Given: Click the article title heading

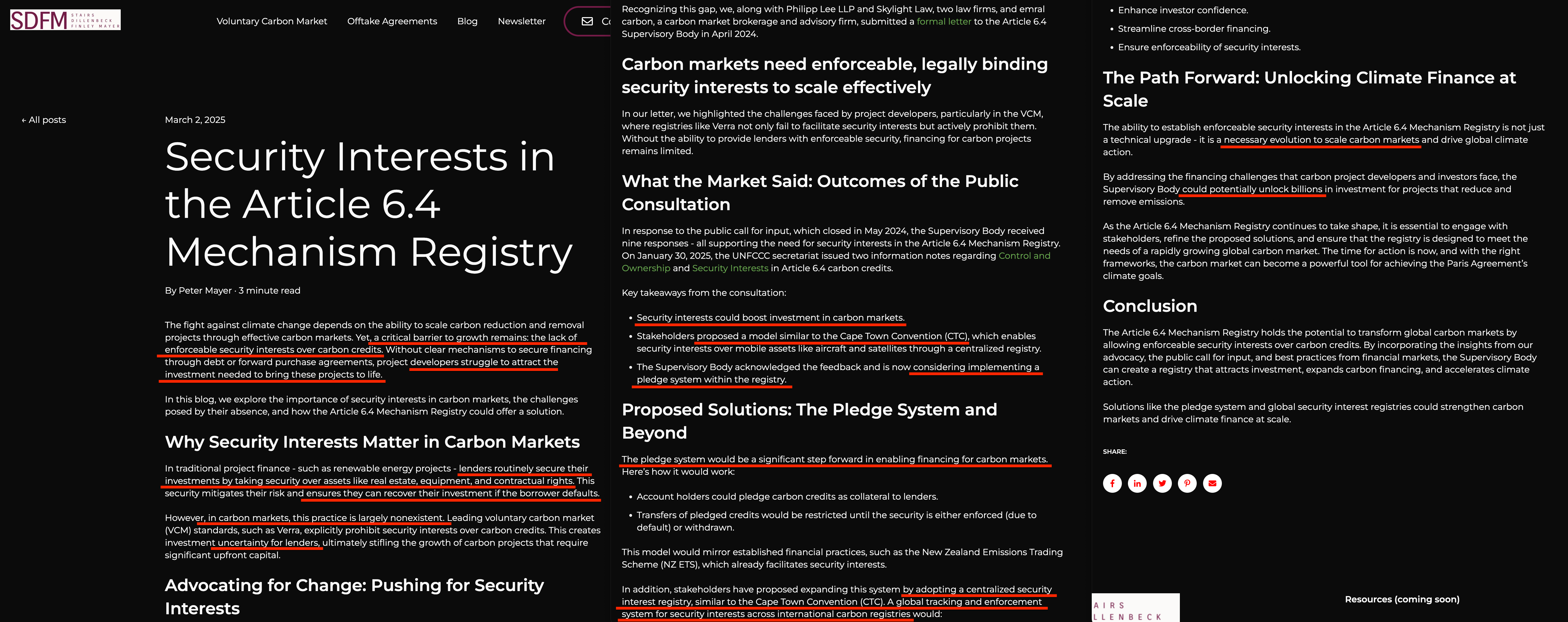Looking at the screenshot, I should [x=368, y=204].
